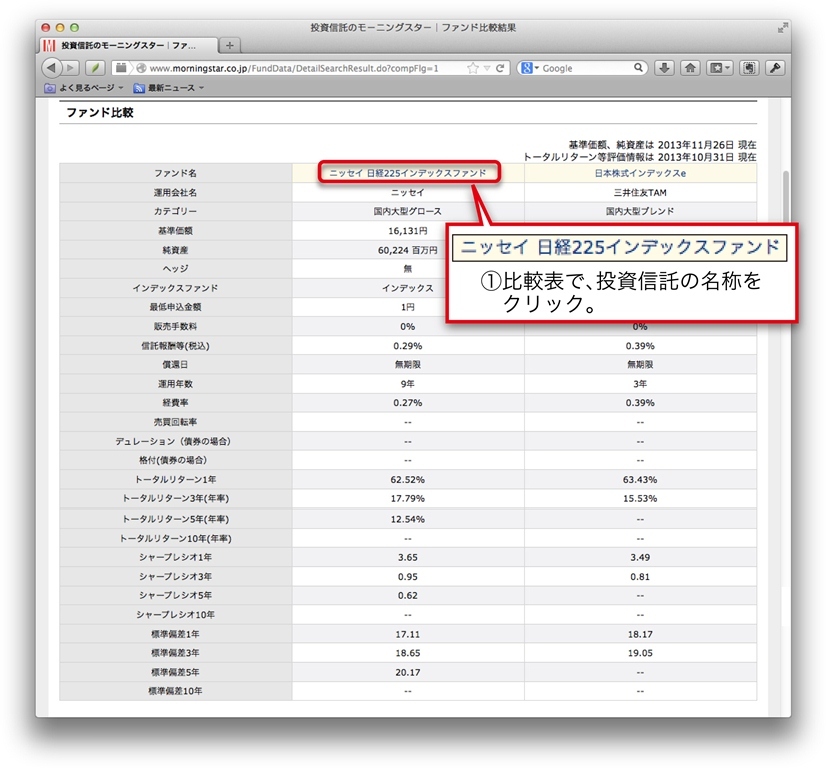Click the site identity icon in address bar
The height and width of the screenshot is (768, 826).
[x=141, y=68]
